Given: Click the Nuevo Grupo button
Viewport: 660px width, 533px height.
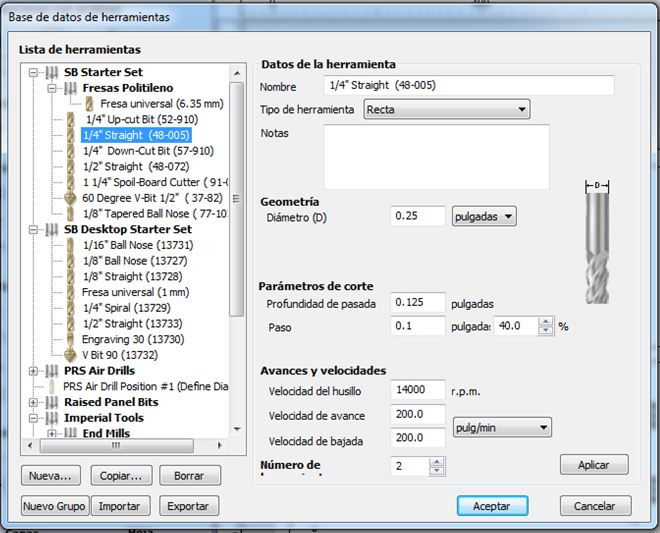Looking at the screenshot, I should 55,506.
